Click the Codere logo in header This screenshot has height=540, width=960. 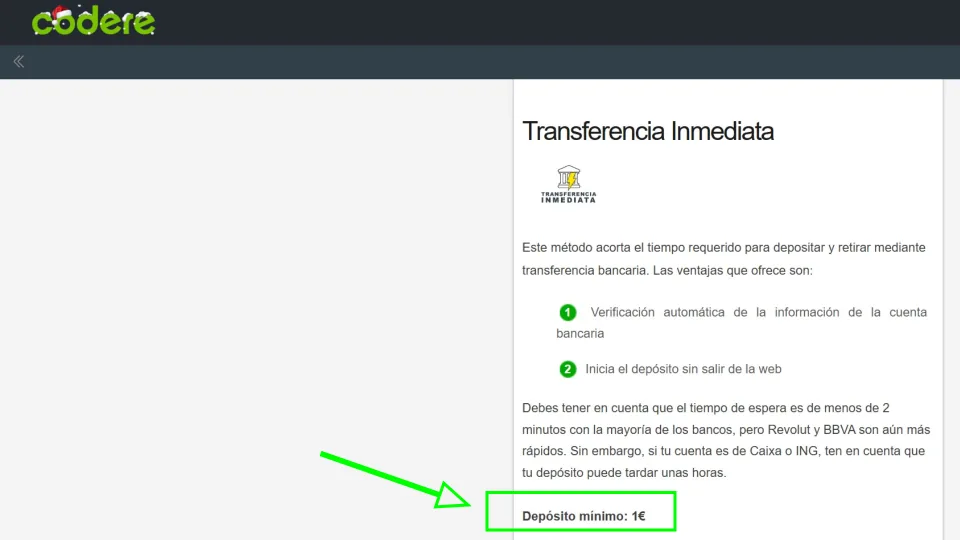[93, 22]
